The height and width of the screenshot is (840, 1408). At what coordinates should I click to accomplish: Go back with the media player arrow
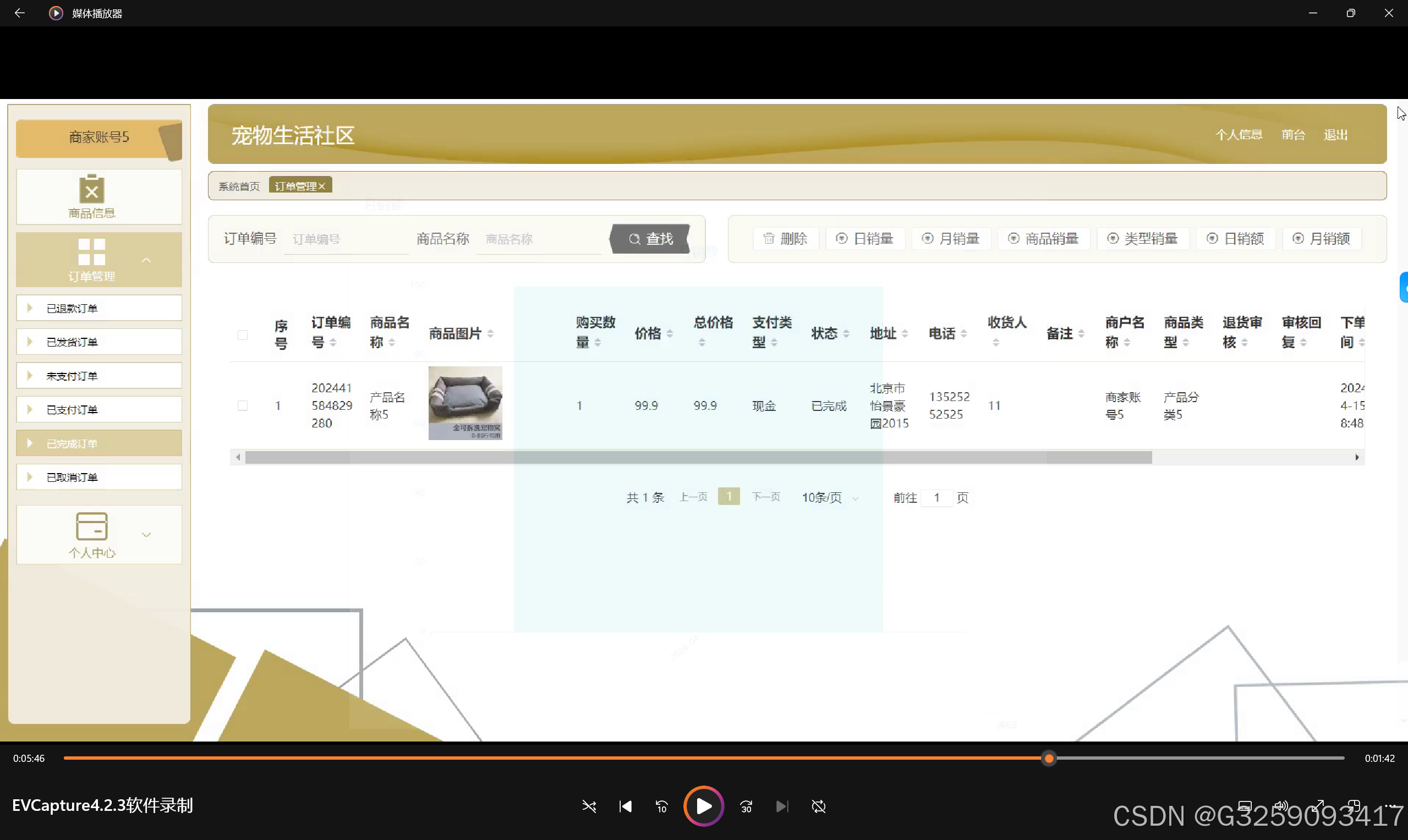pyautogui.click(x=20, y=13)
